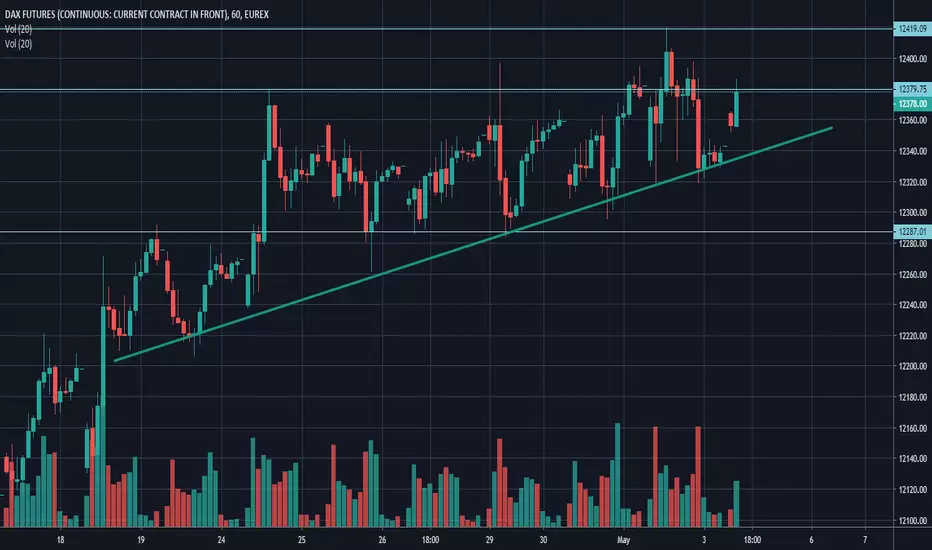Select the top horizontal line at 12419

click(x=446, y=29)
